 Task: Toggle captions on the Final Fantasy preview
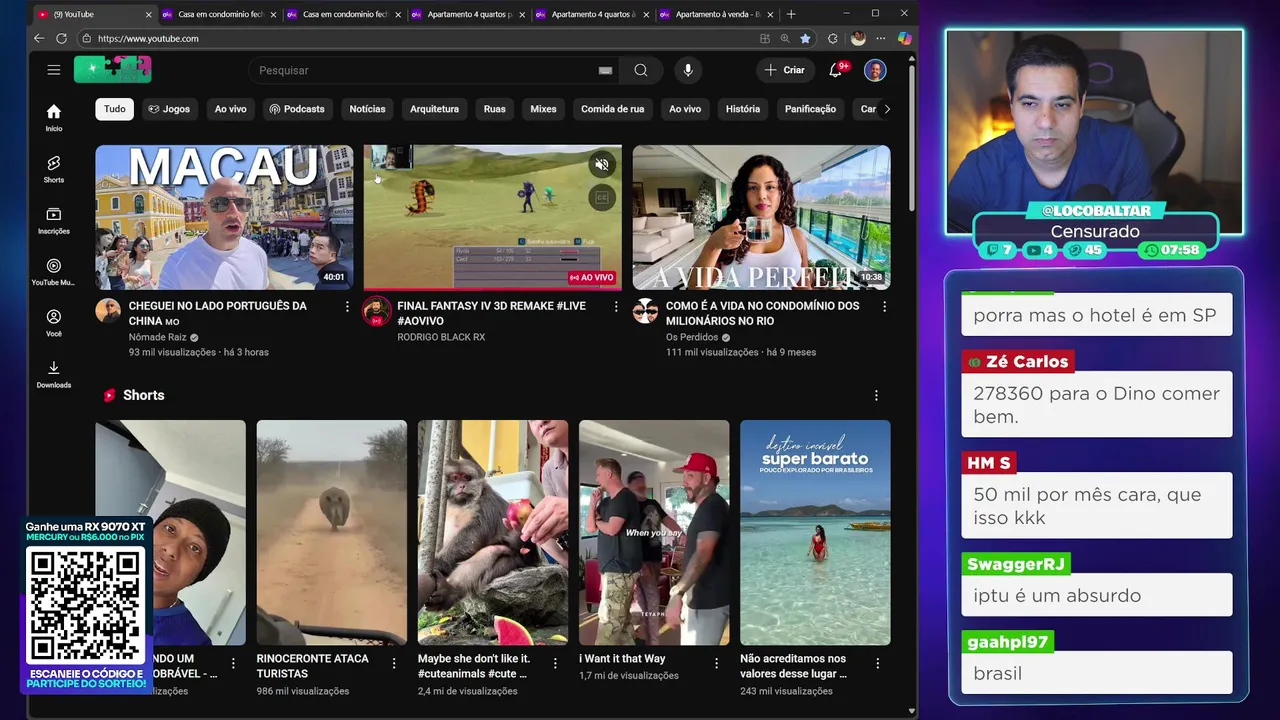pos(602,198)
